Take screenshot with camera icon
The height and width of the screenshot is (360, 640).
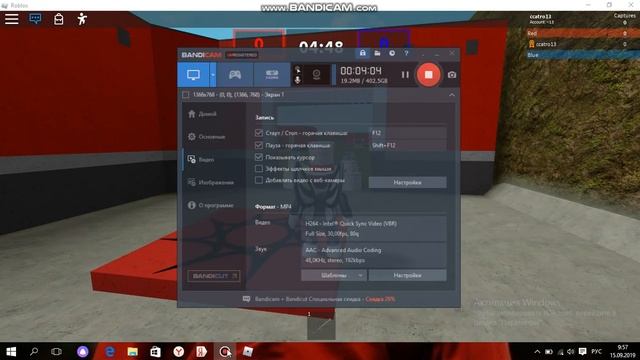click(451, 75)
